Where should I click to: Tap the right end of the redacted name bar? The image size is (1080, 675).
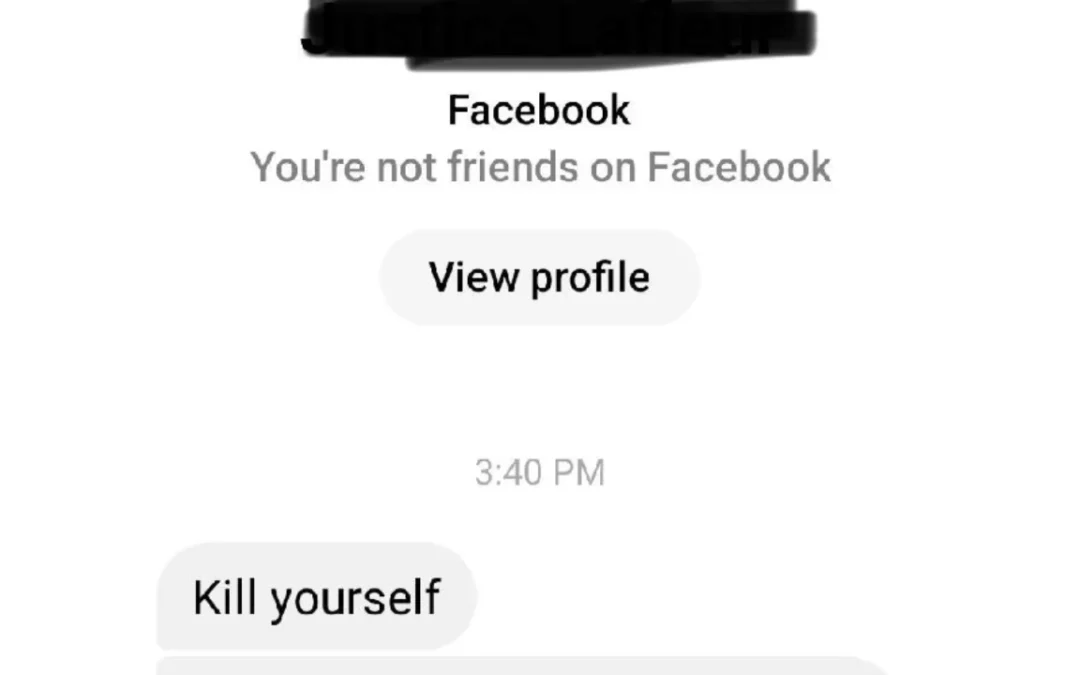point(799,33)
